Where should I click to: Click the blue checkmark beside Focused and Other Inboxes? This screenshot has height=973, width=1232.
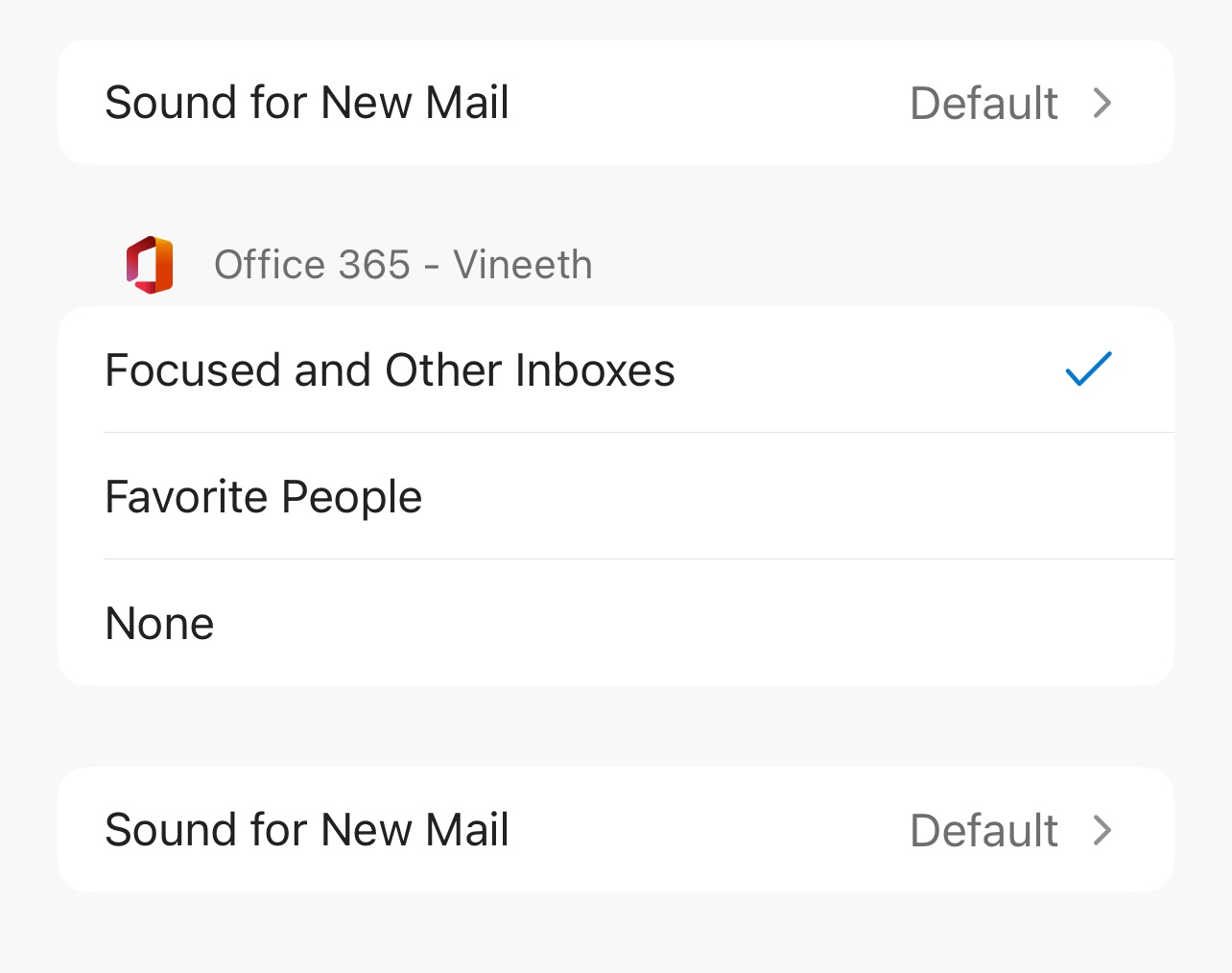pos(1088,369)
